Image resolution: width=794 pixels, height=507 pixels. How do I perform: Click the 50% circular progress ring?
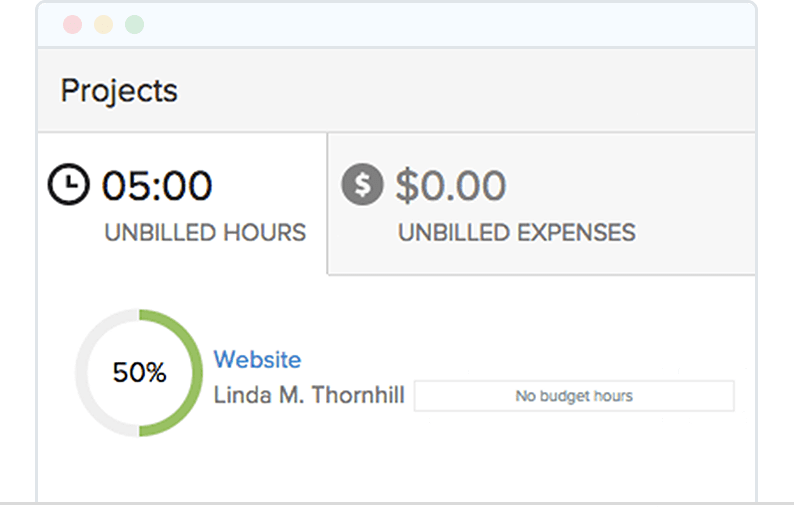[x=139, y=373]
